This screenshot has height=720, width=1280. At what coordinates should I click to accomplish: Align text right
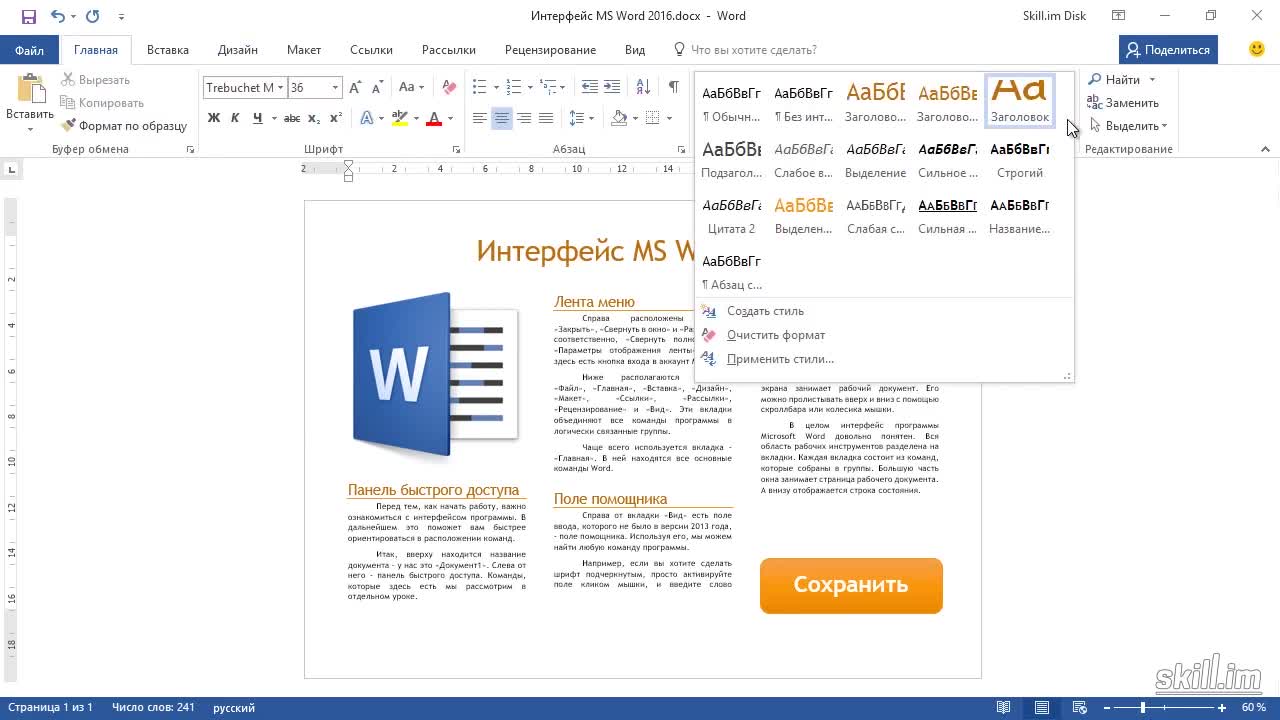524,118
